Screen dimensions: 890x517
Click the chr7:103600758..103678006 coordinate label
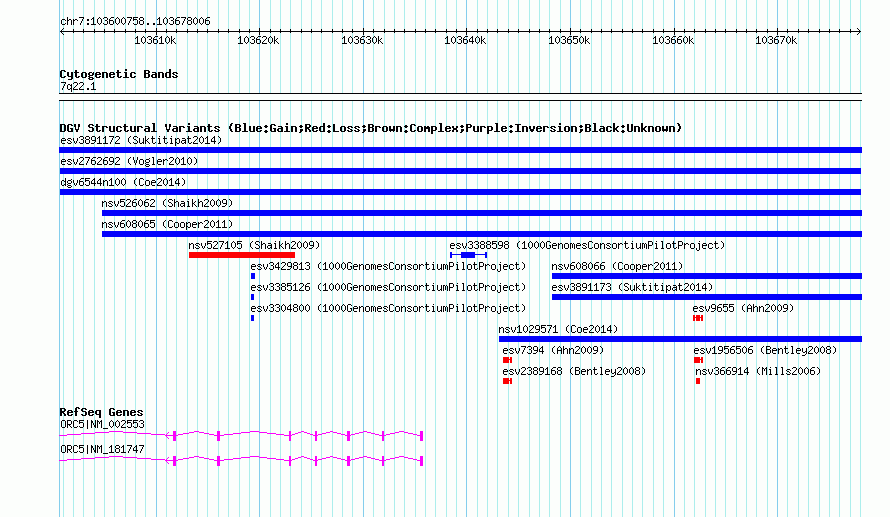135,22
